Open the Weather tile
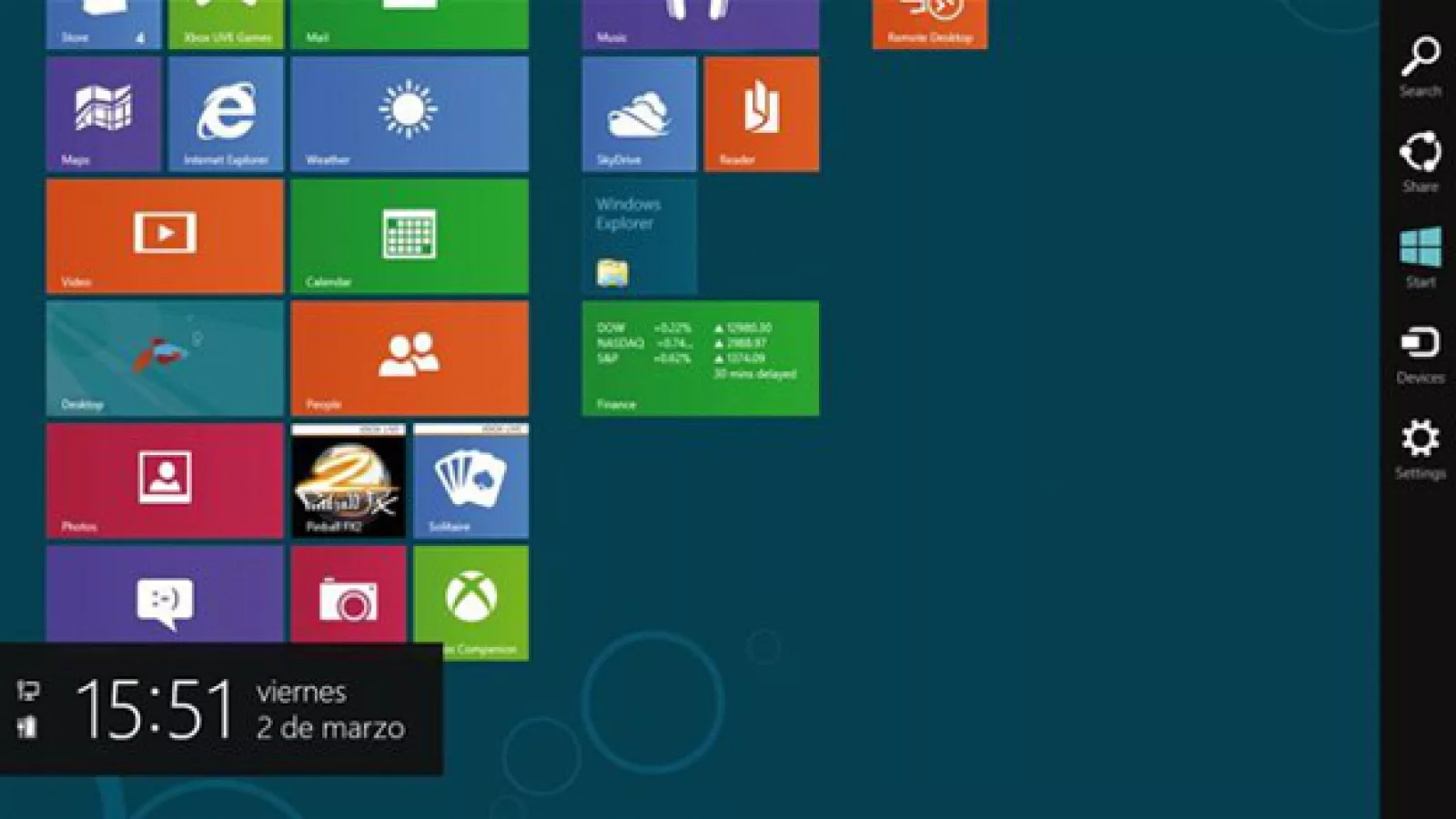The height and width of the screenshot is (819, 1456). tap(409, 114)
